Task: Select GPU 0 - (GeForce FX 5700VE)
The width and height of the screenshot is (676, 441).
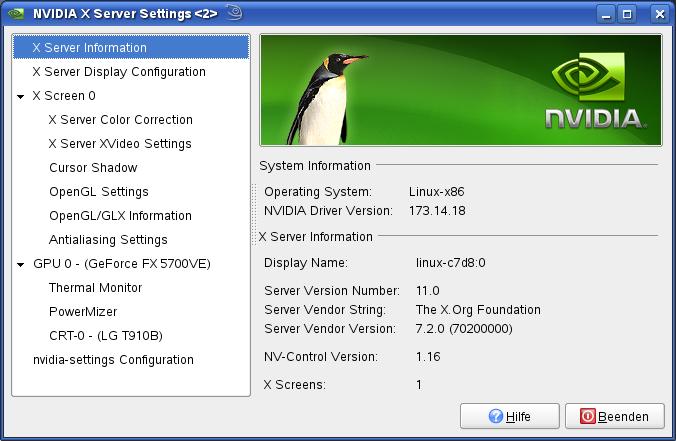Action: 122,263
